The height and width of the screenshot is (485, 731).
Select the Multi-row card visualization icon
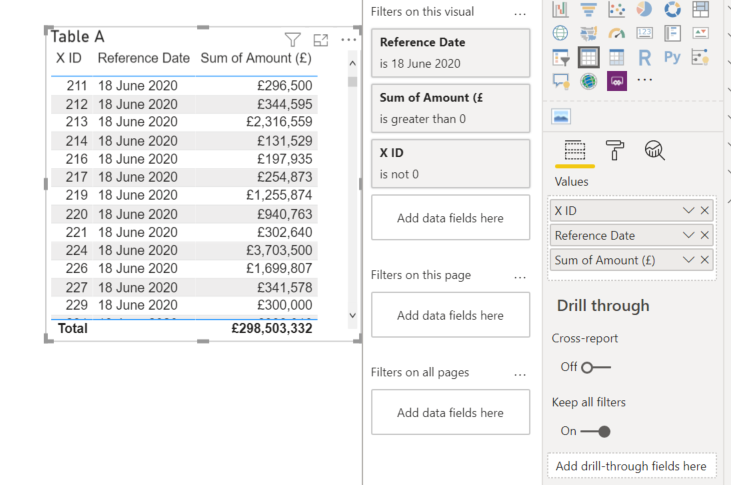672,33
